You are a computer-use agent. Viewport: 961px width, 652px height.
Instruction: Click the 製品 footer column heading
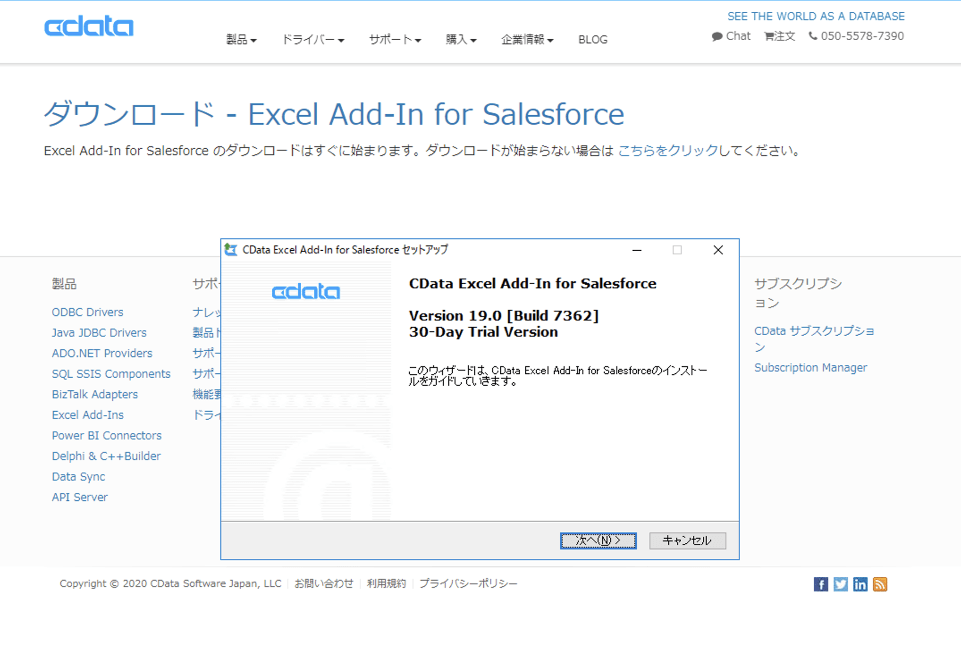64,284
